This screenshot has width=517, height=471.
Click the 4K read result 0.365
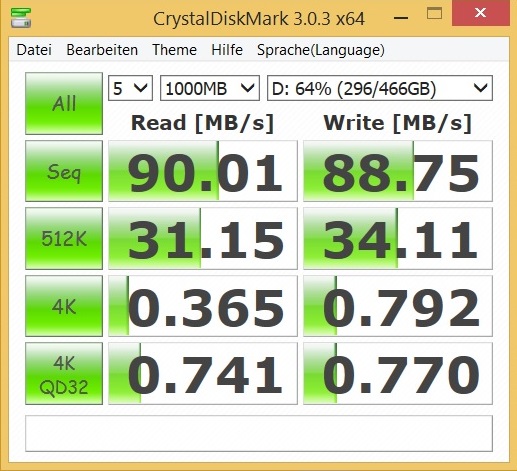pos(203,306)
